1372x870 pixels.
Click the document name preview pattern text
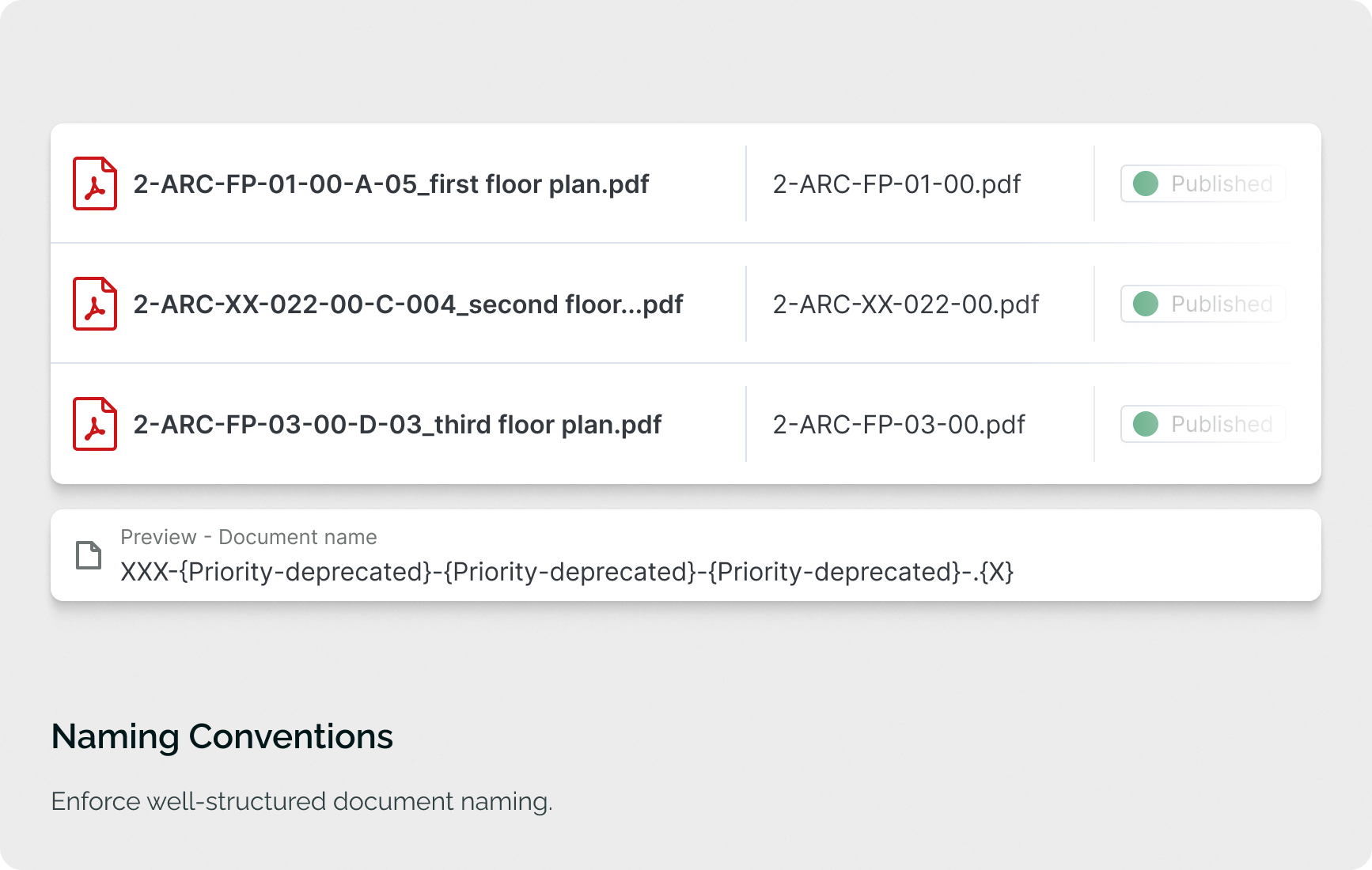pos(567,572)
